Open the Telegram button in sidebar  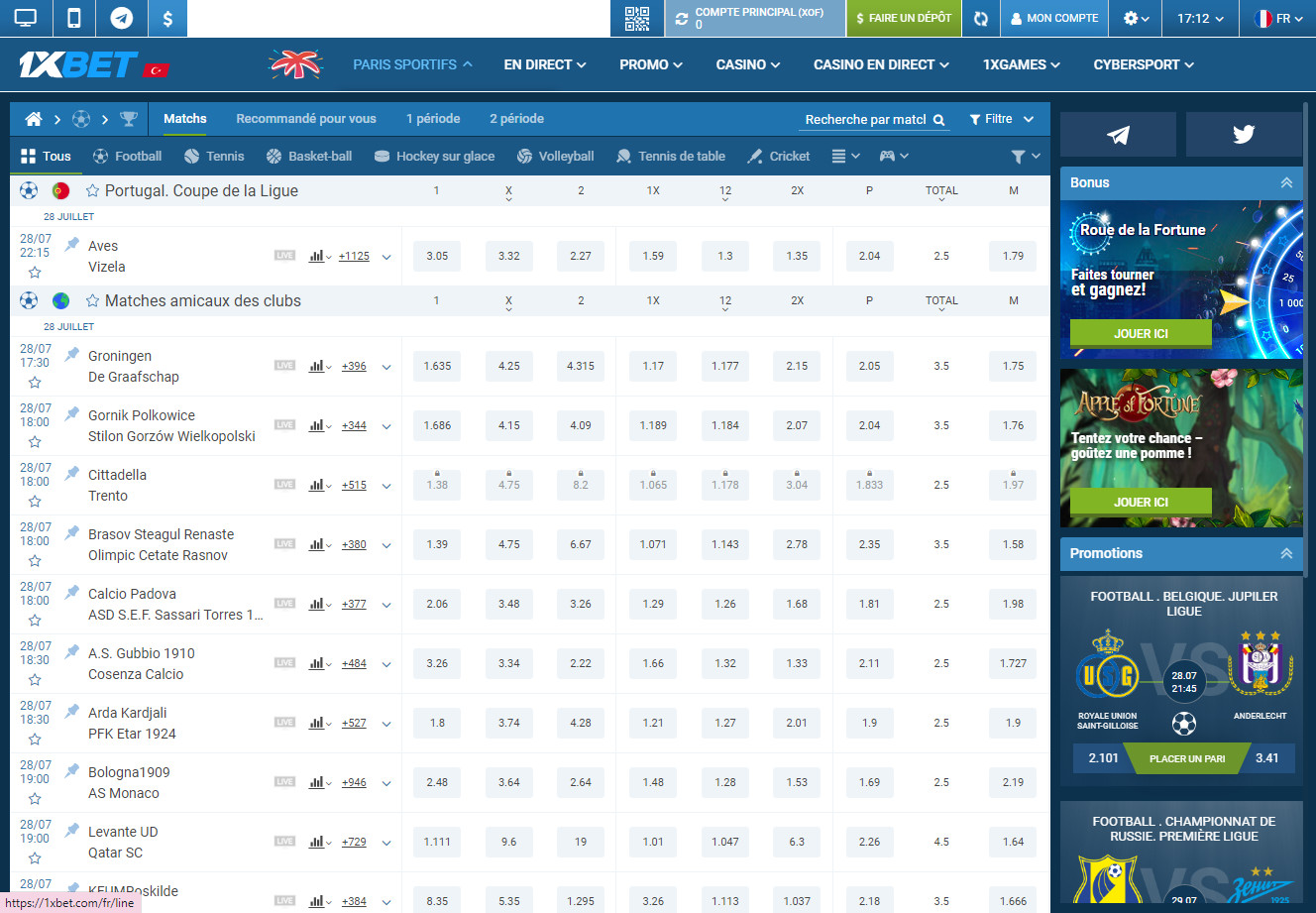click(x=1118, y=135)
